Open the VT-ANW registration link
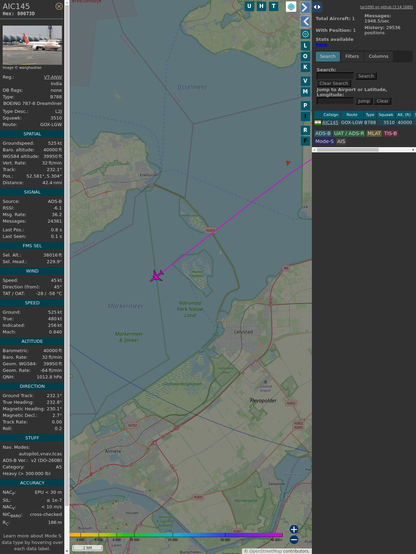416x554 pixels. [53, 77]
